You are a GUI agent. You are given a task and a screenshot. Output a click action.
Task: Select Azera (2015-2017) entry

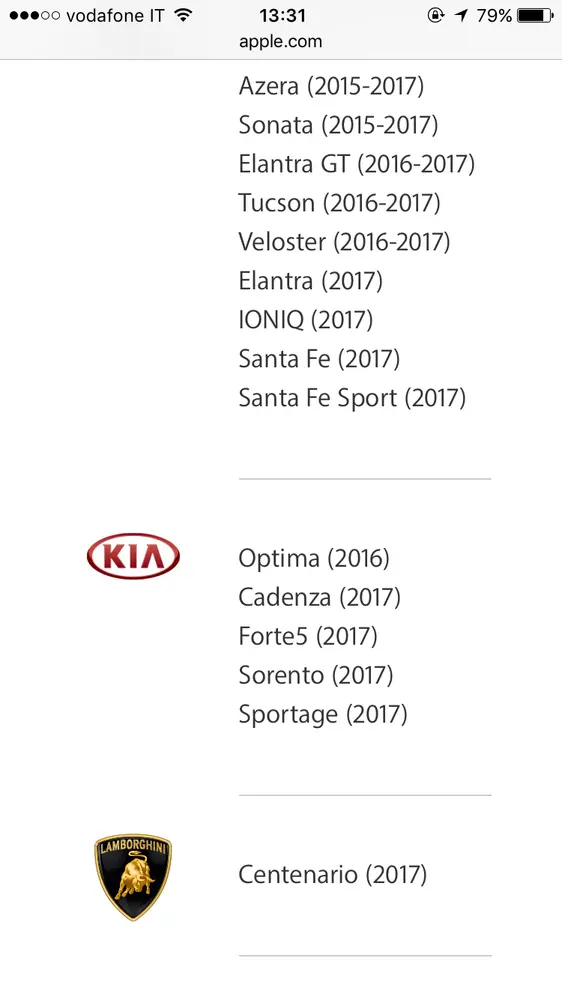(x=331, y=86)
